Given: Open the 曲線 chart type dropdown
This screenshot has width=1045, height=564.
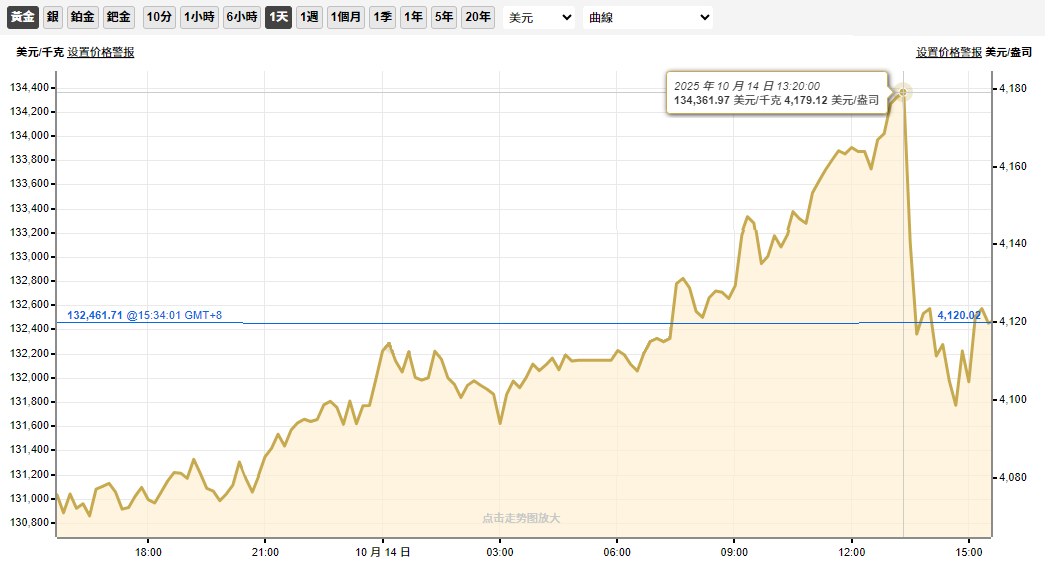Looking at the screenshot, I should (x=648, y=17).
